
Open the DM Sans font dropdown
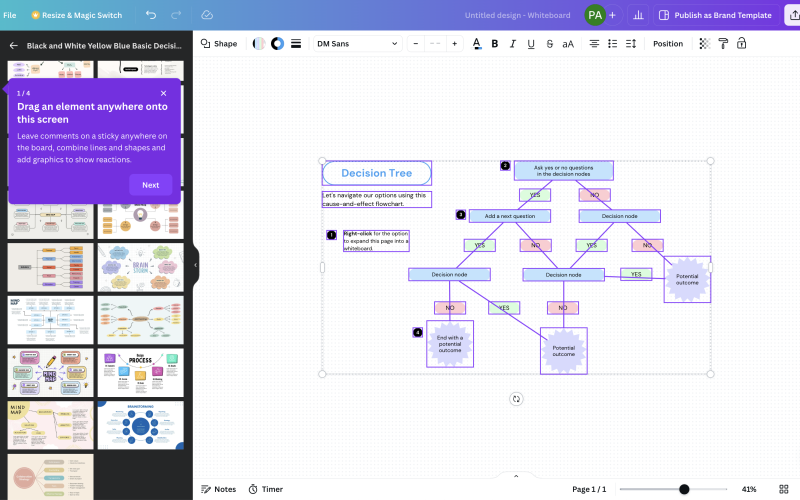(356, 44)
